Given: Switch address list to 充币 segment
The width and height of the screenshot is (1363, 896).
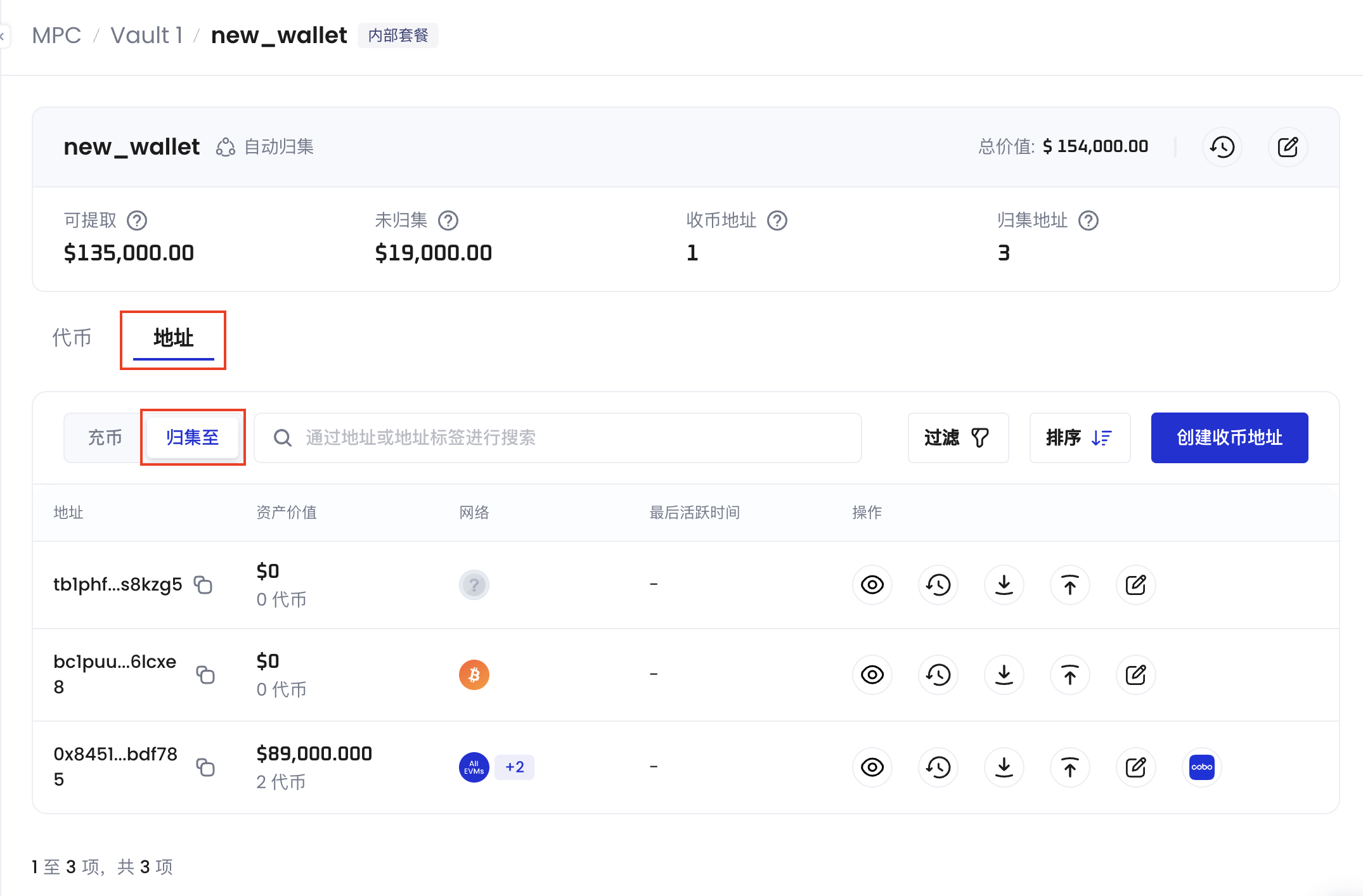Looking at the screenshot, I should (105, 437).
